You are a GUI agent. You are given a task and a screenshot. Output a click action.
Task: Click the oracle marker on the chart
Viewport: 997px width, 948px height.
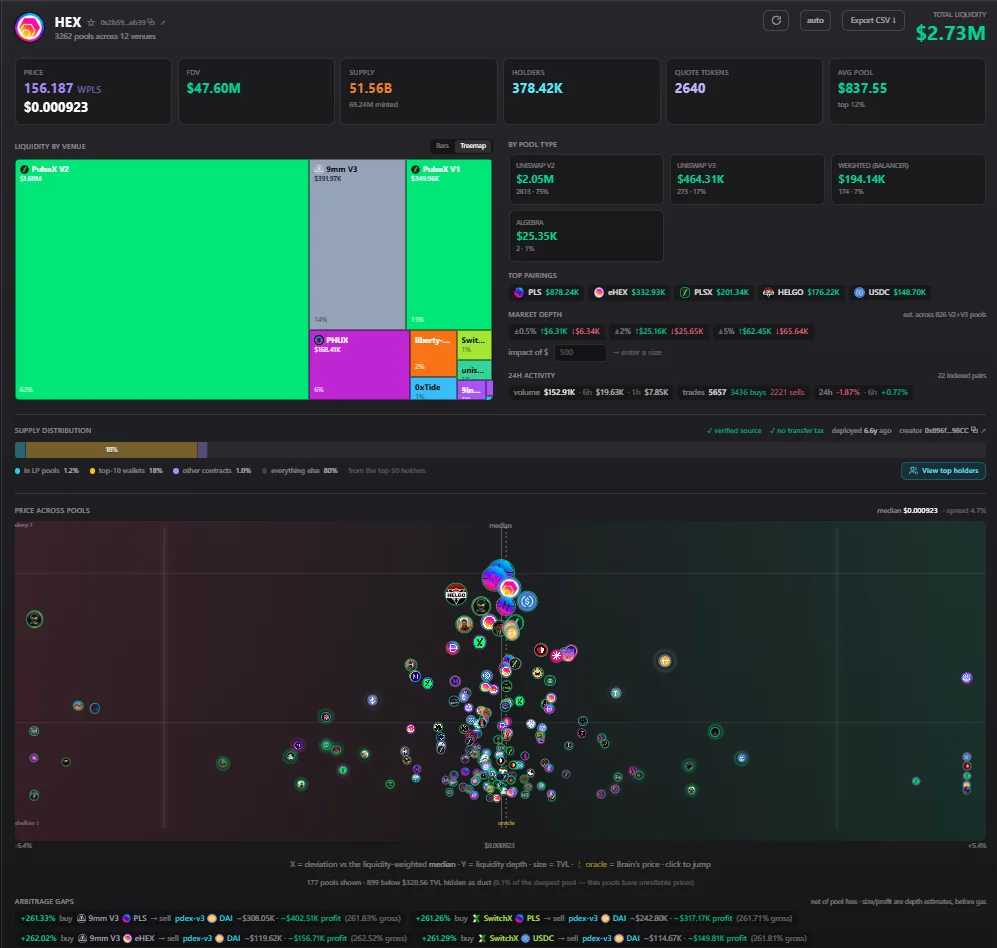coord(506,823)
